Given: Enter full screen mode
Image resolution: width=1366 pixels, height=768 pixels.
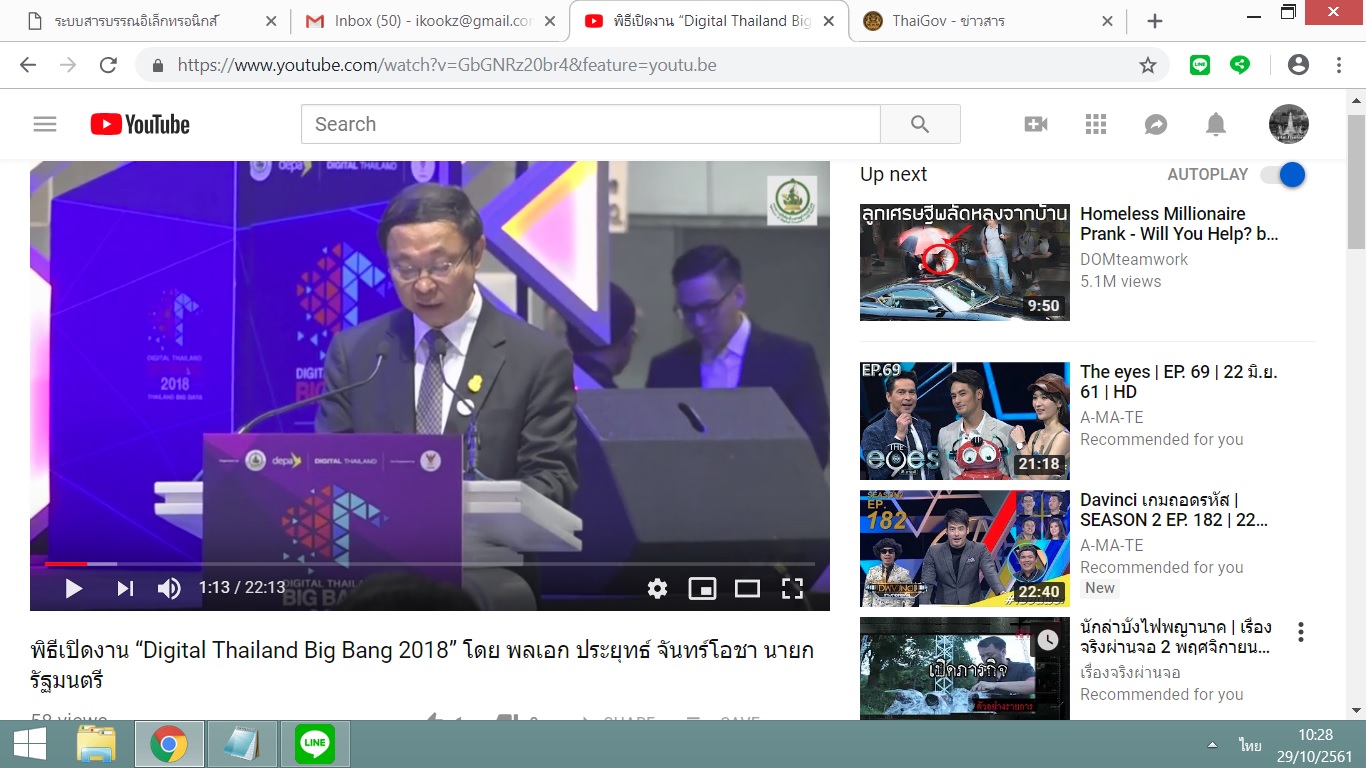Looking at the screenshot, I should tap(792, 588).
